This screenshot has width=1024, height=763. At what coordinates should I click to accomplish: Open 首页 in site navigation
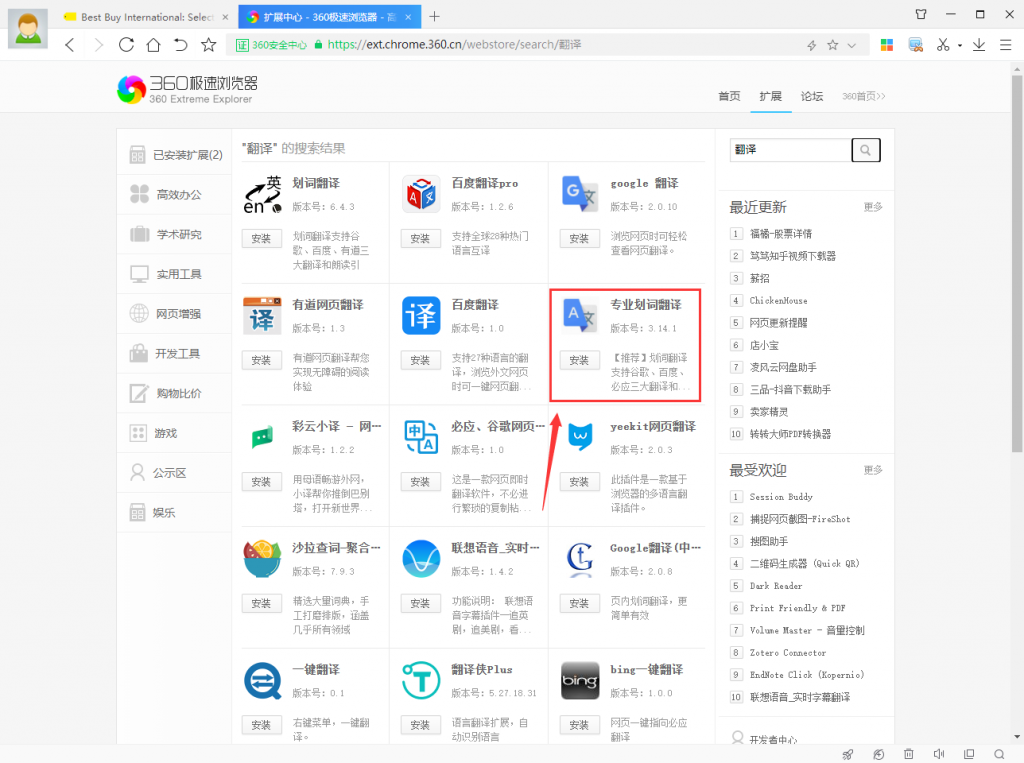729,96
